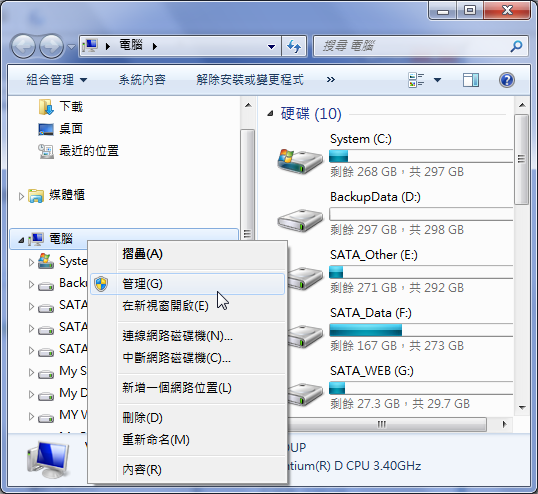Click the SATA_Data (F:) usage bar
The image size is (538, 494).
[421, 330]
